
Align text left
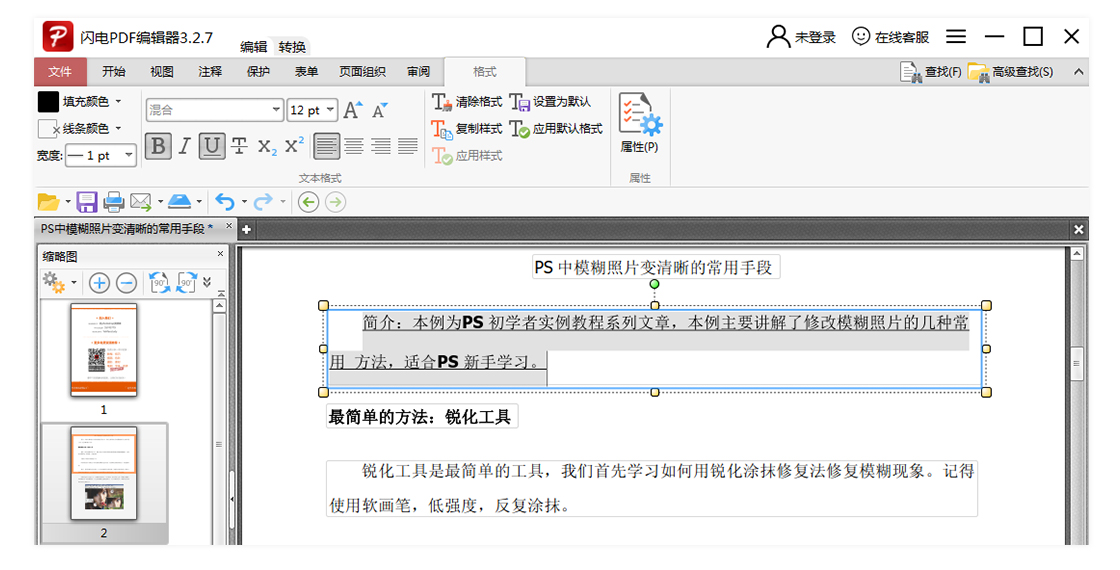(x=326, y=146)
